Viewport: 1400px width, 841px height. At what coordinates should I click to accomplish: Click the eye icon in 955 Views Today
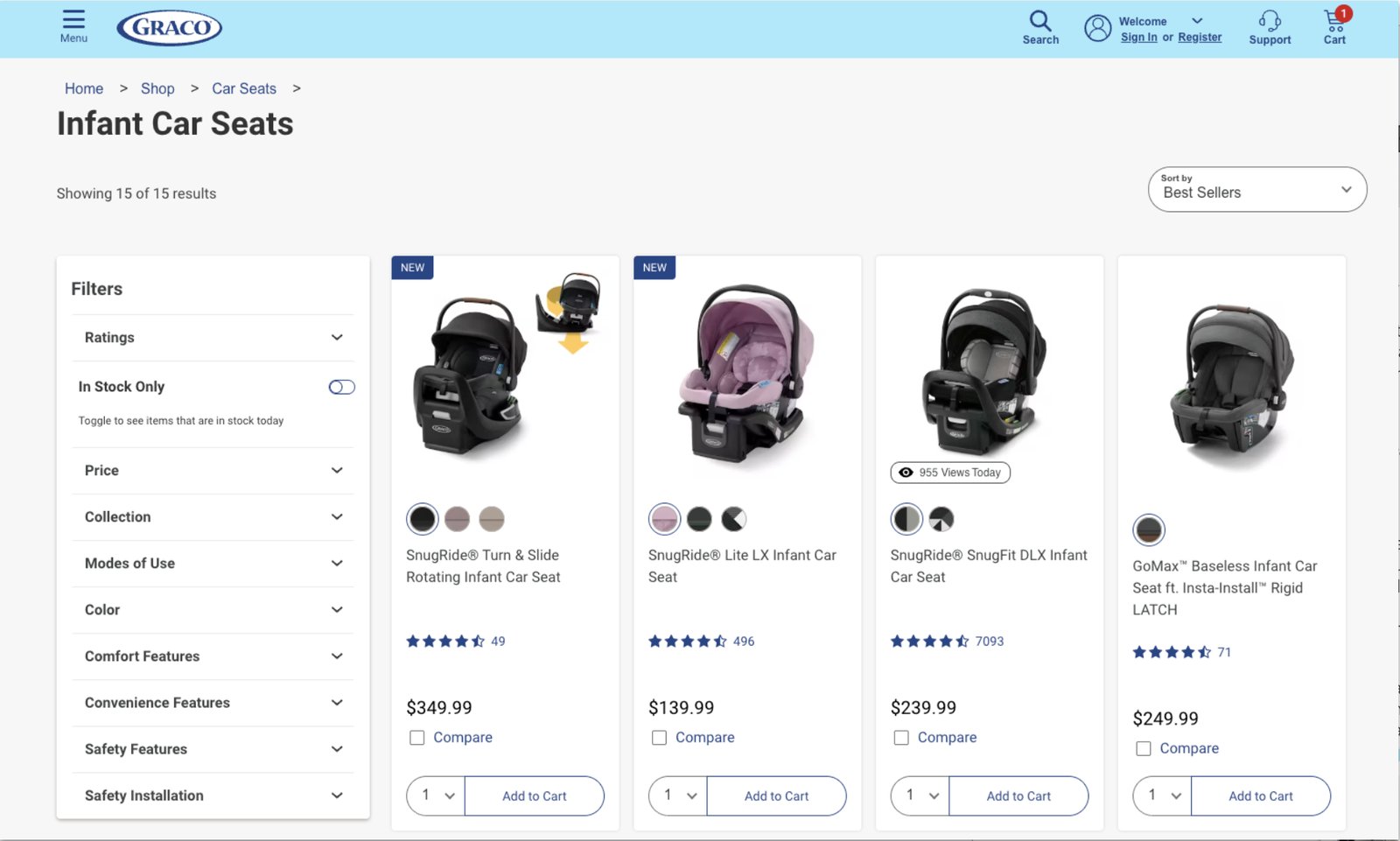pos(906,473)
